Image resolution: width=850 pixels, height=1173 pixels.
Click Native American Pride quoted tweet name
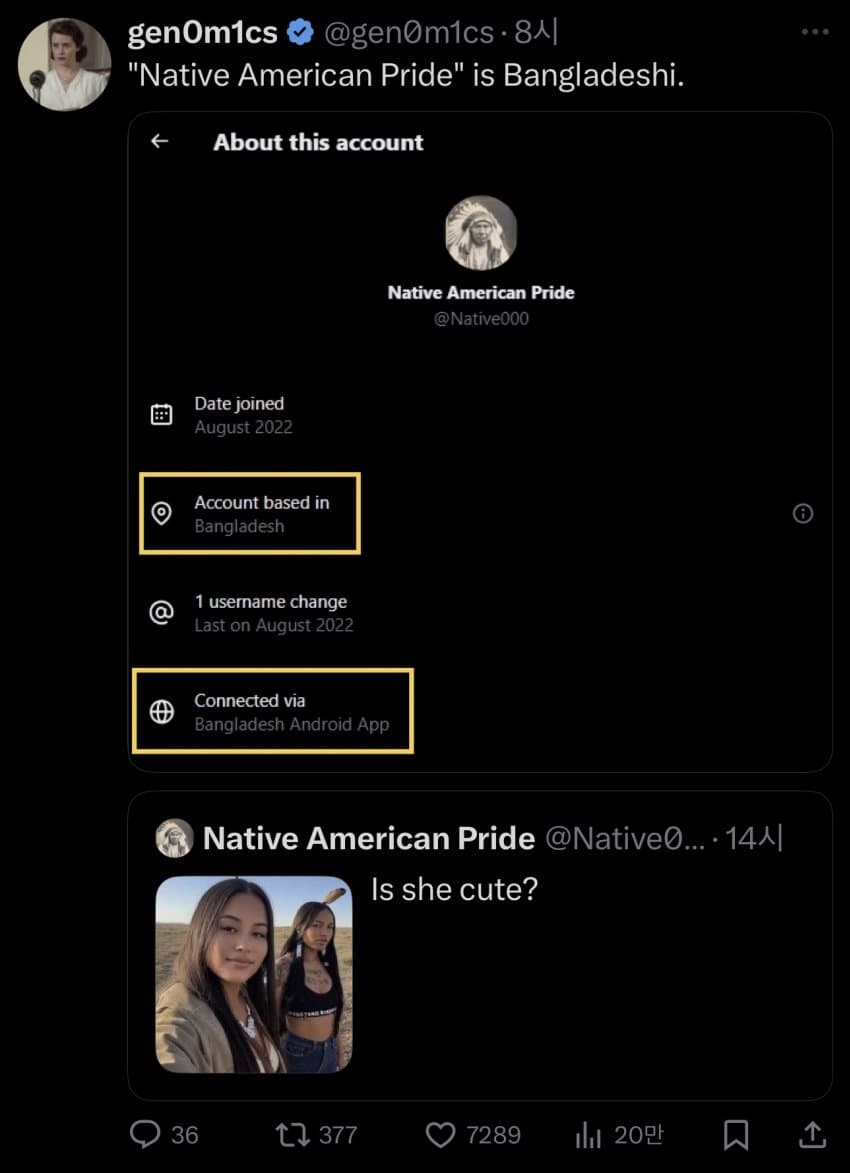point(369,839)
